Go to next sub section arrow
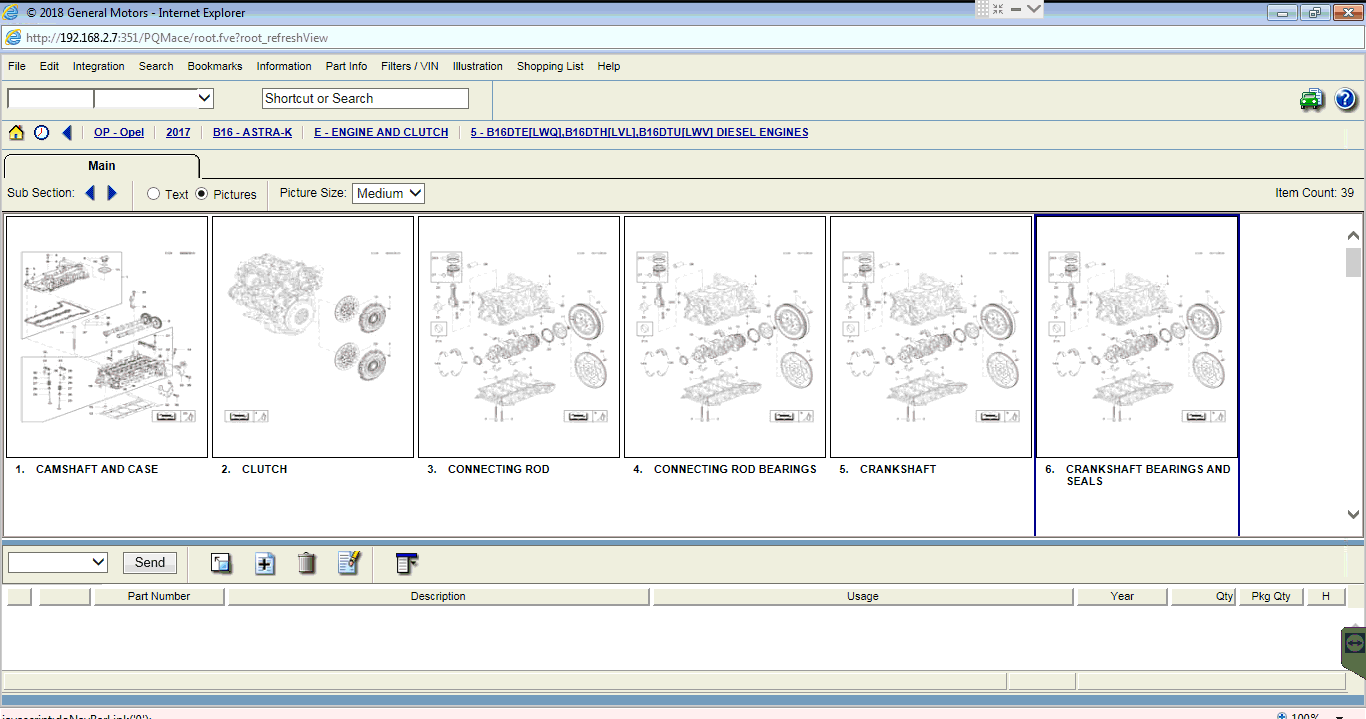The height and width of the screenshot is (719, 1366). point(112,193)
